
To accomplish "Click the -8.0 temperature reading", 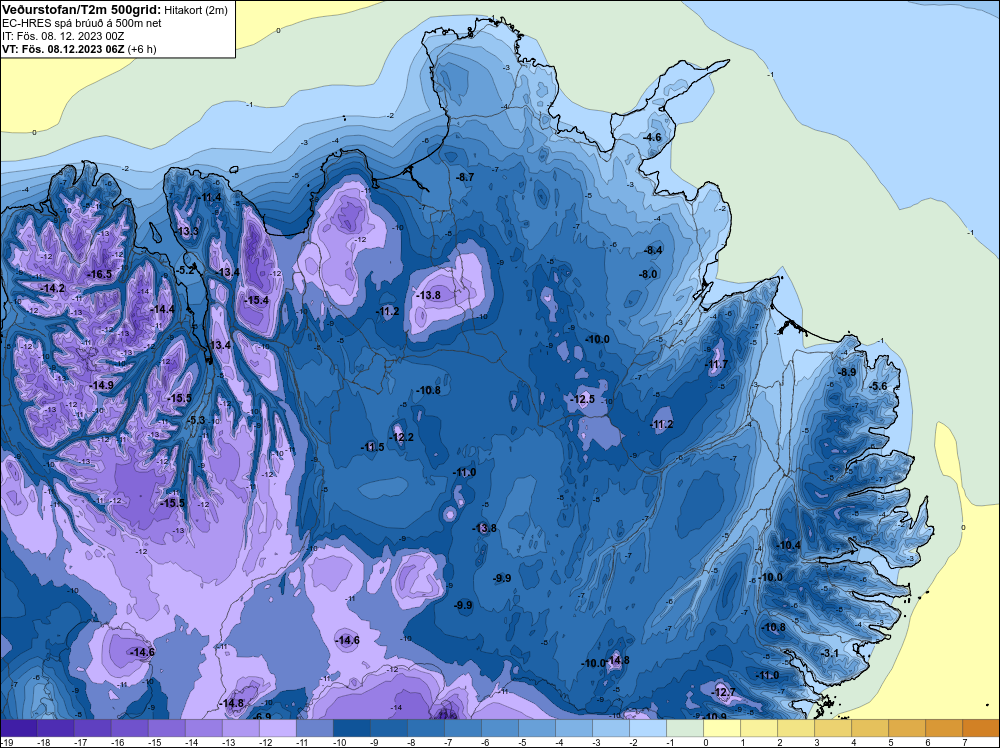I will coord(649,274).
